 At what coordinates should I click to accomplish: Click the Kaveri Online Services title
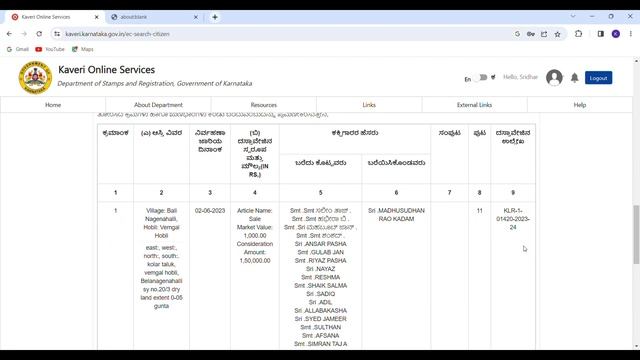click(x=107, y=70)
